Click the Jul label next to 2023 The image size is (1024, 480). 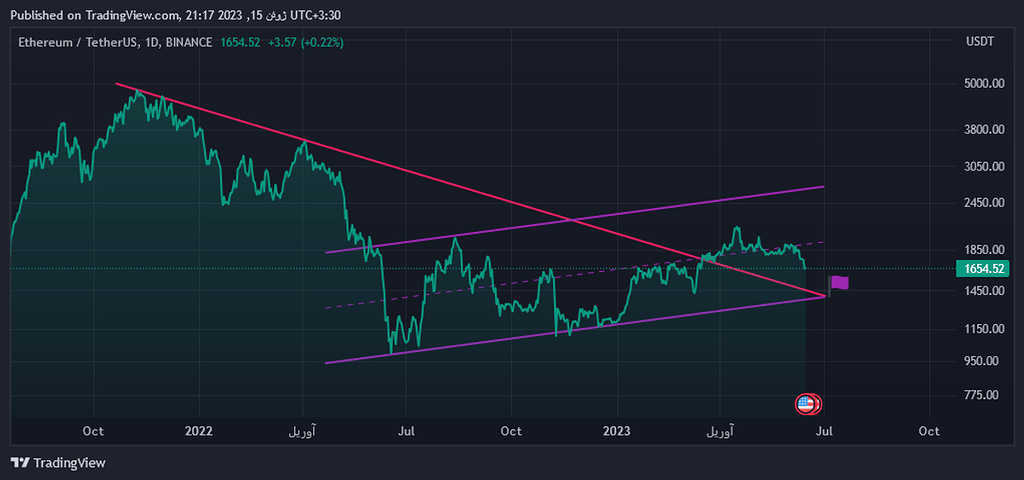[825, 432]
